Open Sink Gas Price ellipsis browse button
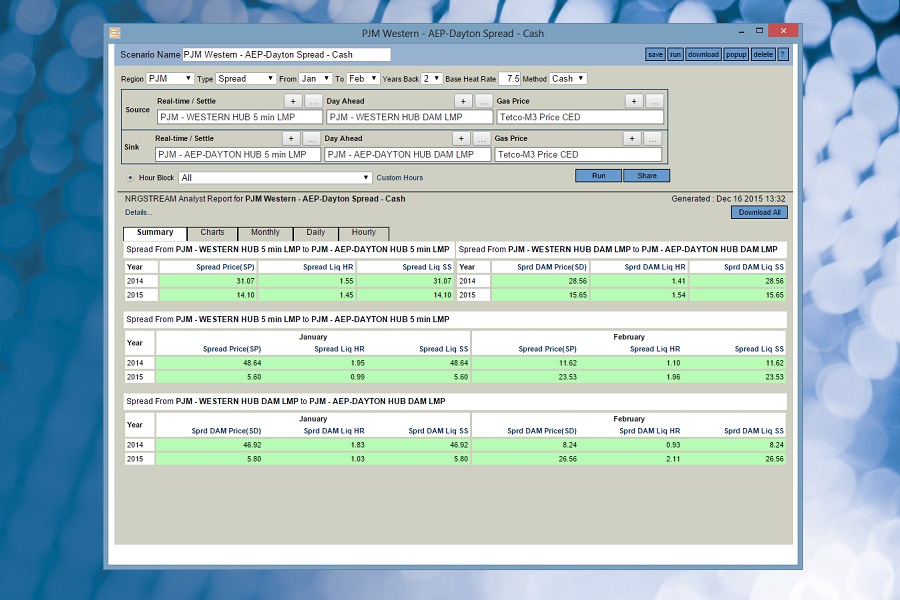The image size is (900, 600). coord(652,138)
